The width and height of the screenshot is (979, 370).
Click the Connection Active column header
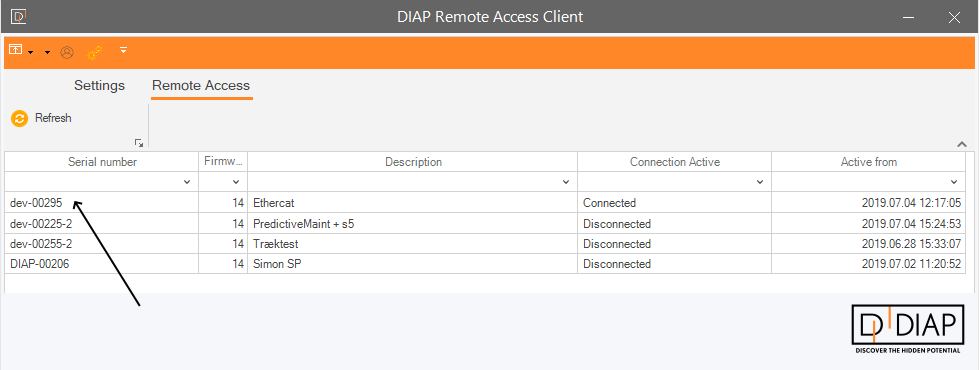pyautogui.click(x=675, y=162)
